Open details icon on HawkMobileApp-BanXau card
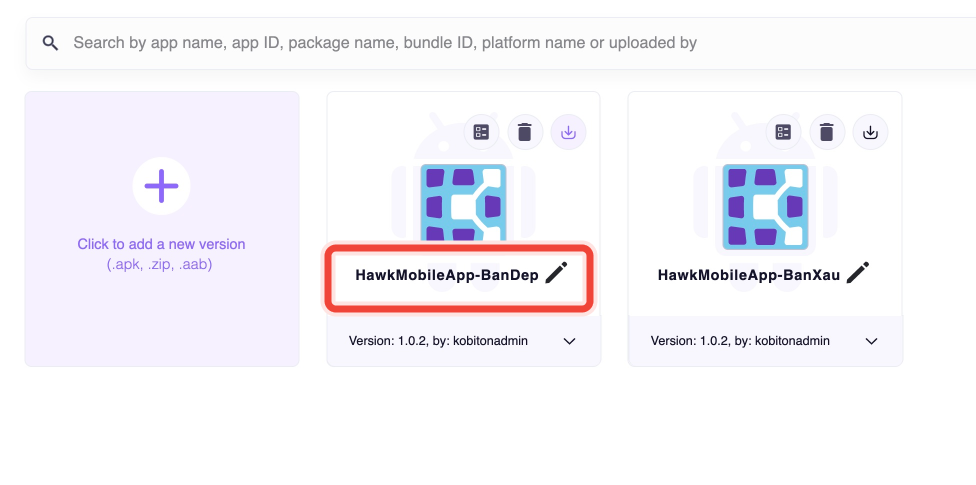Screen dimensions: 976x485 tap(784, 132)
